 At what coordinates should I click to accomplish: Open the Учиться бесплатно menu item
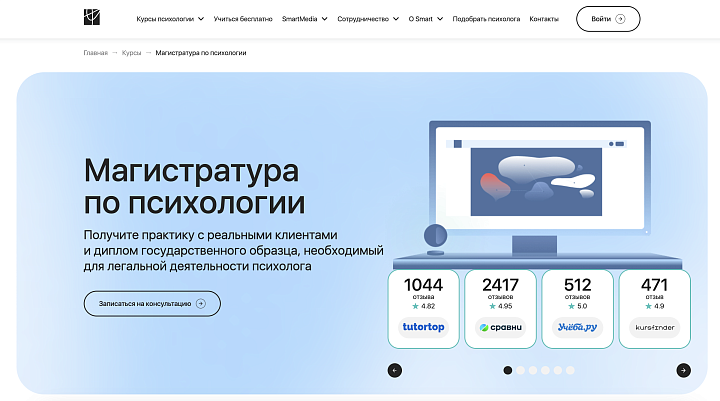click(x=242, y=19)
